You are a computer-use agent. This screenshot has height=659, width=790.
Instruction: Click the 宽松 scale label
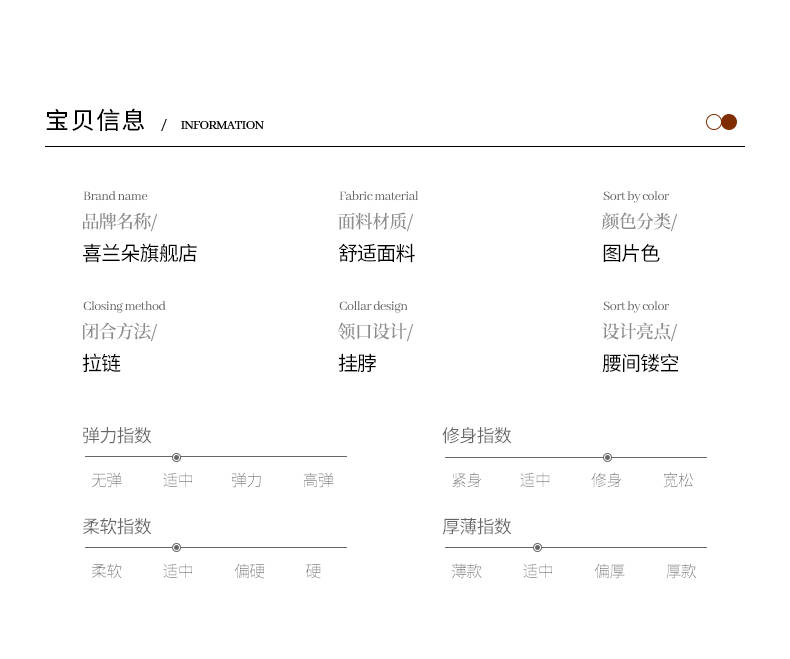click(x=678, y=480)
